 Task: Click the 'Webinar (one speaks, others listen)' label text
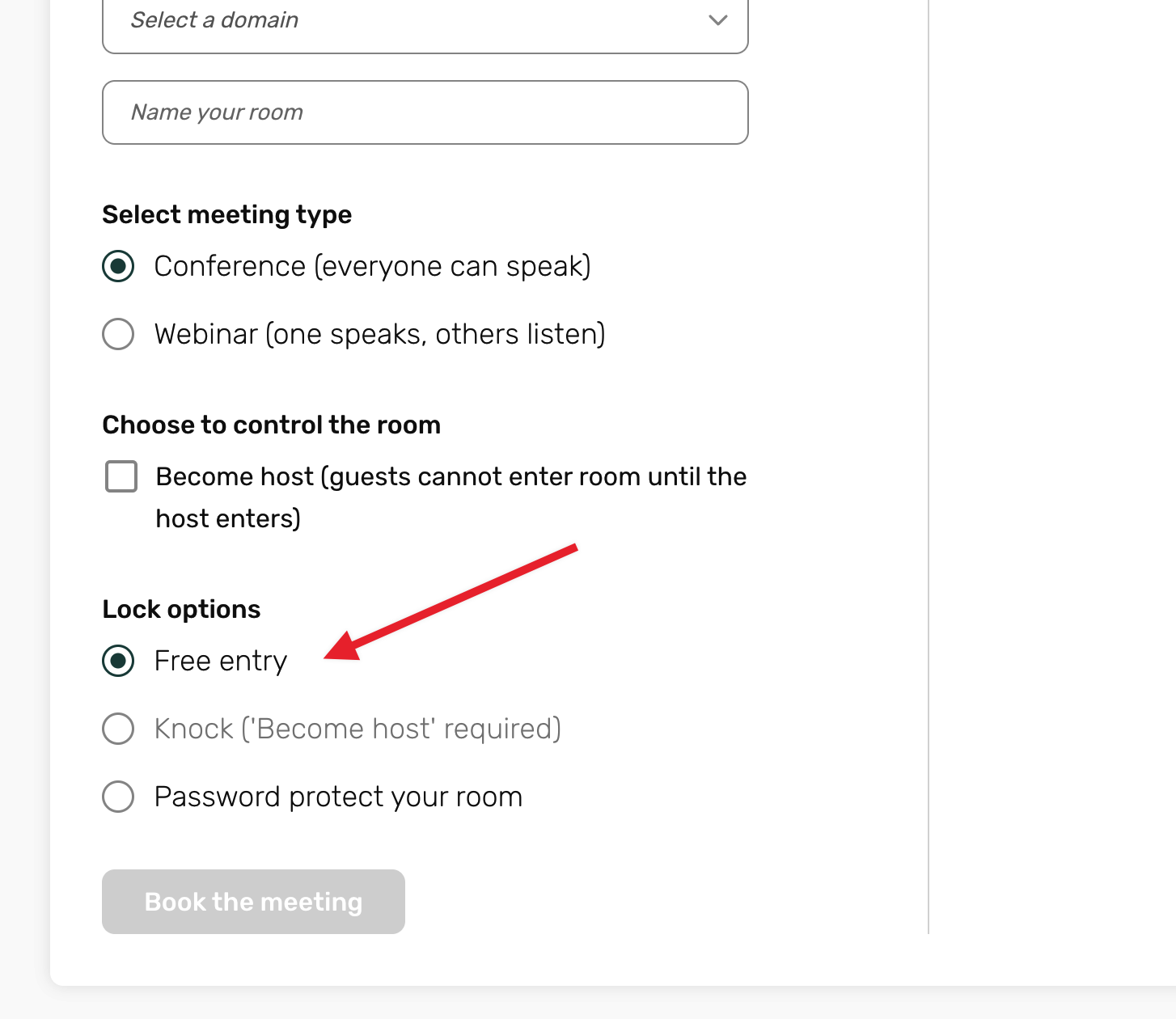(379, 335)
